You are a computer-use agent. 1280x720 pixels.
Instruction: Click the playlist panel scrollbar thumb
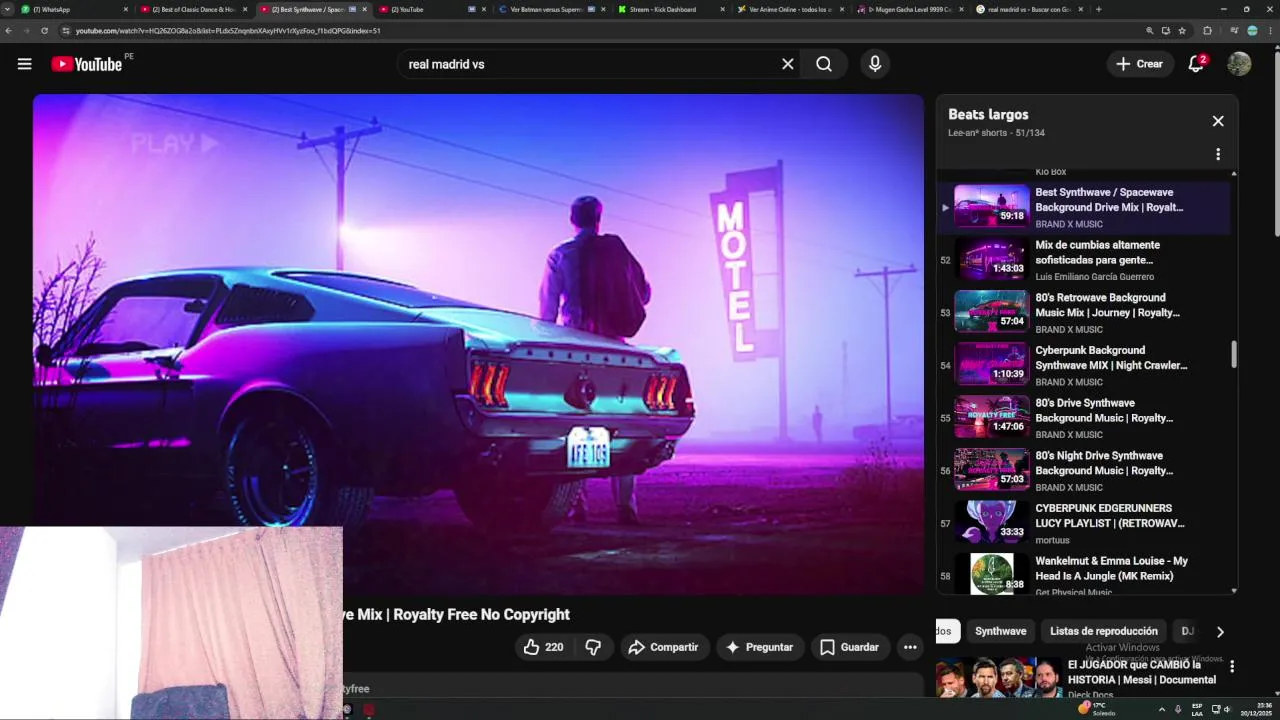click(1234, 354)
